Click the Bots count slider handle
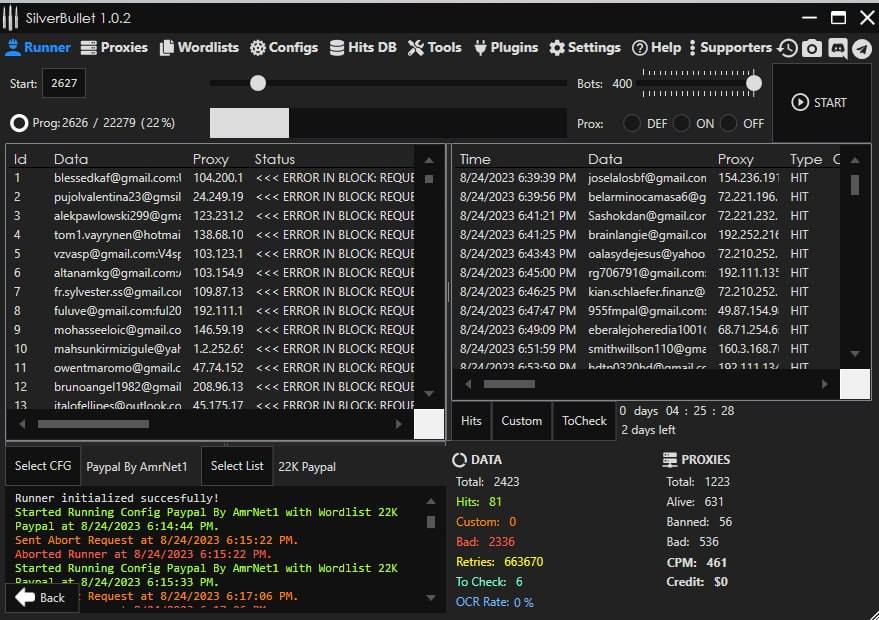This screenshot has height=620, width=879. (754, 83)
